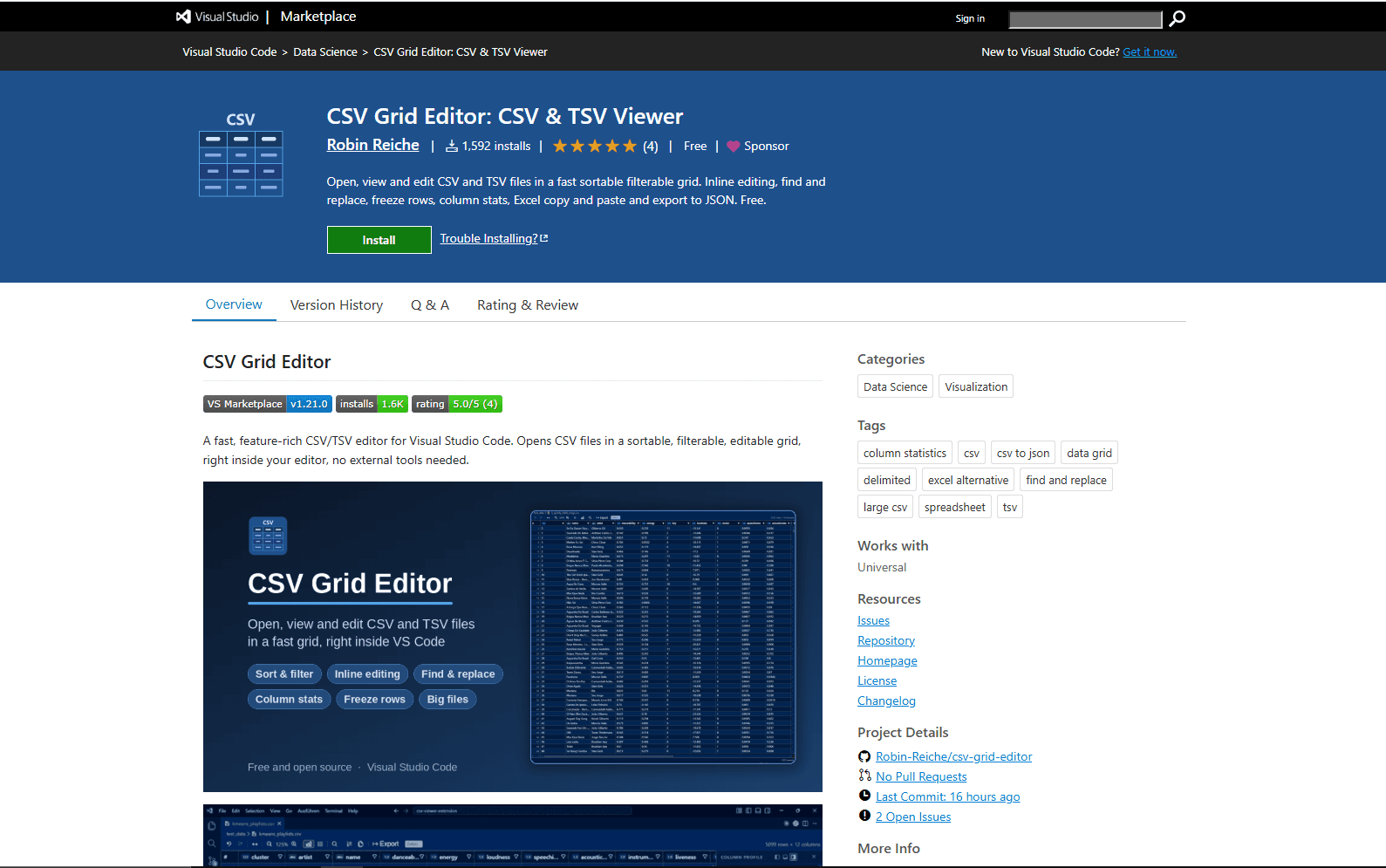Click the Get it now link
This screenshot has width=1386, height=868.
tap(1150, 52)
